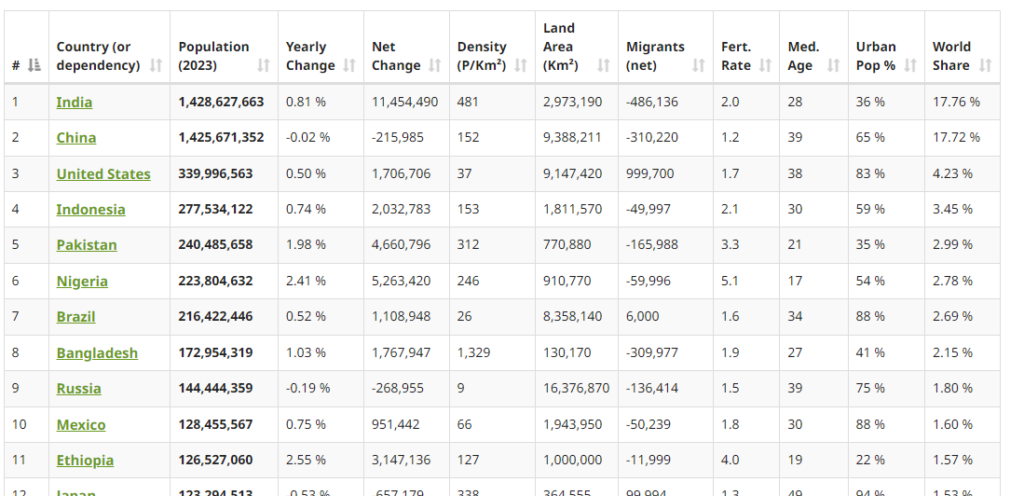1024x496 pixels.
Task: Click sort arrows beside Population (2023)
Action: (263, 65)
